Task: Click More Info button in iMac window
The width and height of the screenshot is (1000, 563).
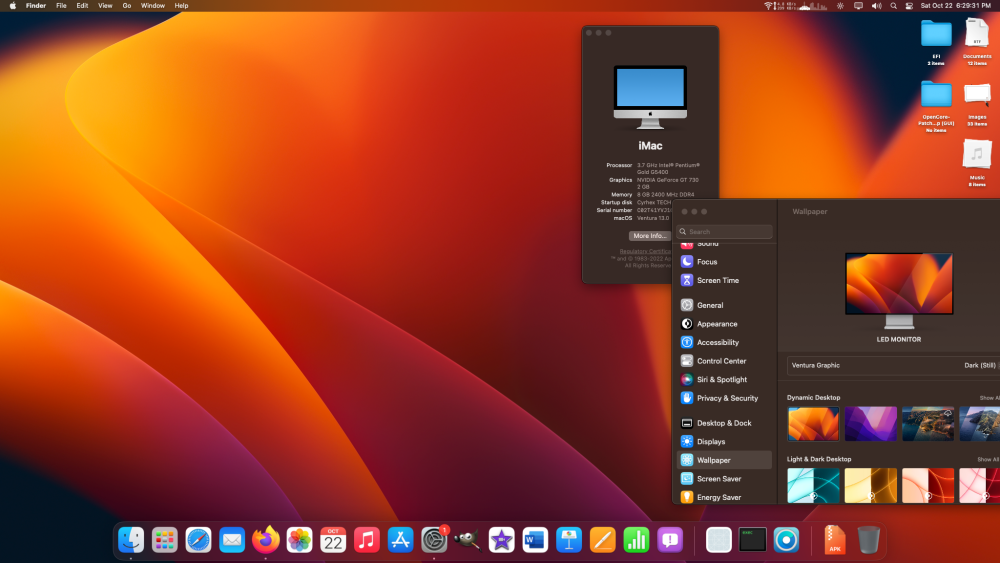Action: (x=649, y=235)
